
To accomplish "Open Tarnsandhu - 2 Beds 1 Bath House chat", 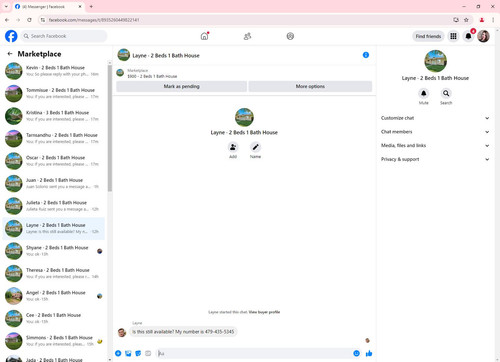I will (x=54, y=138).
